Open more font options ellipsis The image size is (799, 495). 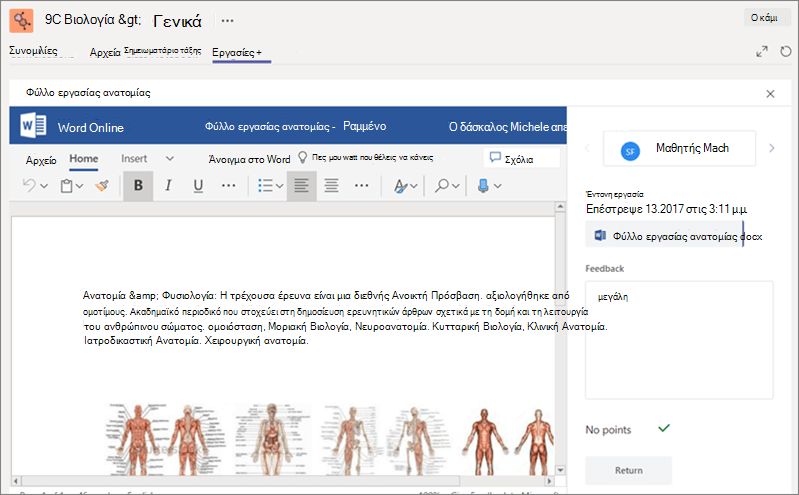[228, 186]
